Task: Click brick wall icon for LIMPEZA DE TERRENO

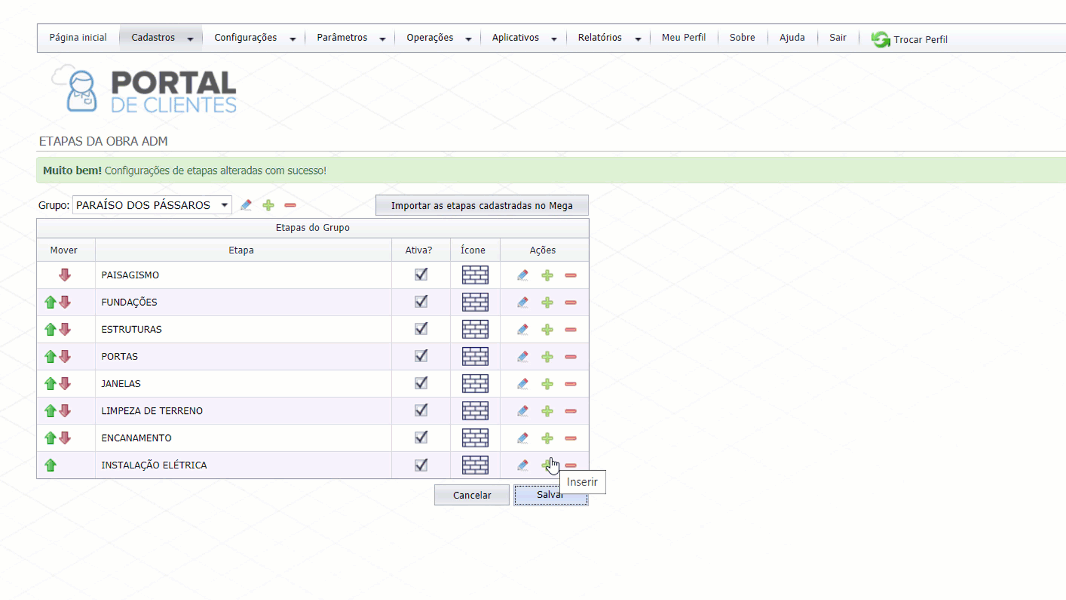Action: (475, 411)
